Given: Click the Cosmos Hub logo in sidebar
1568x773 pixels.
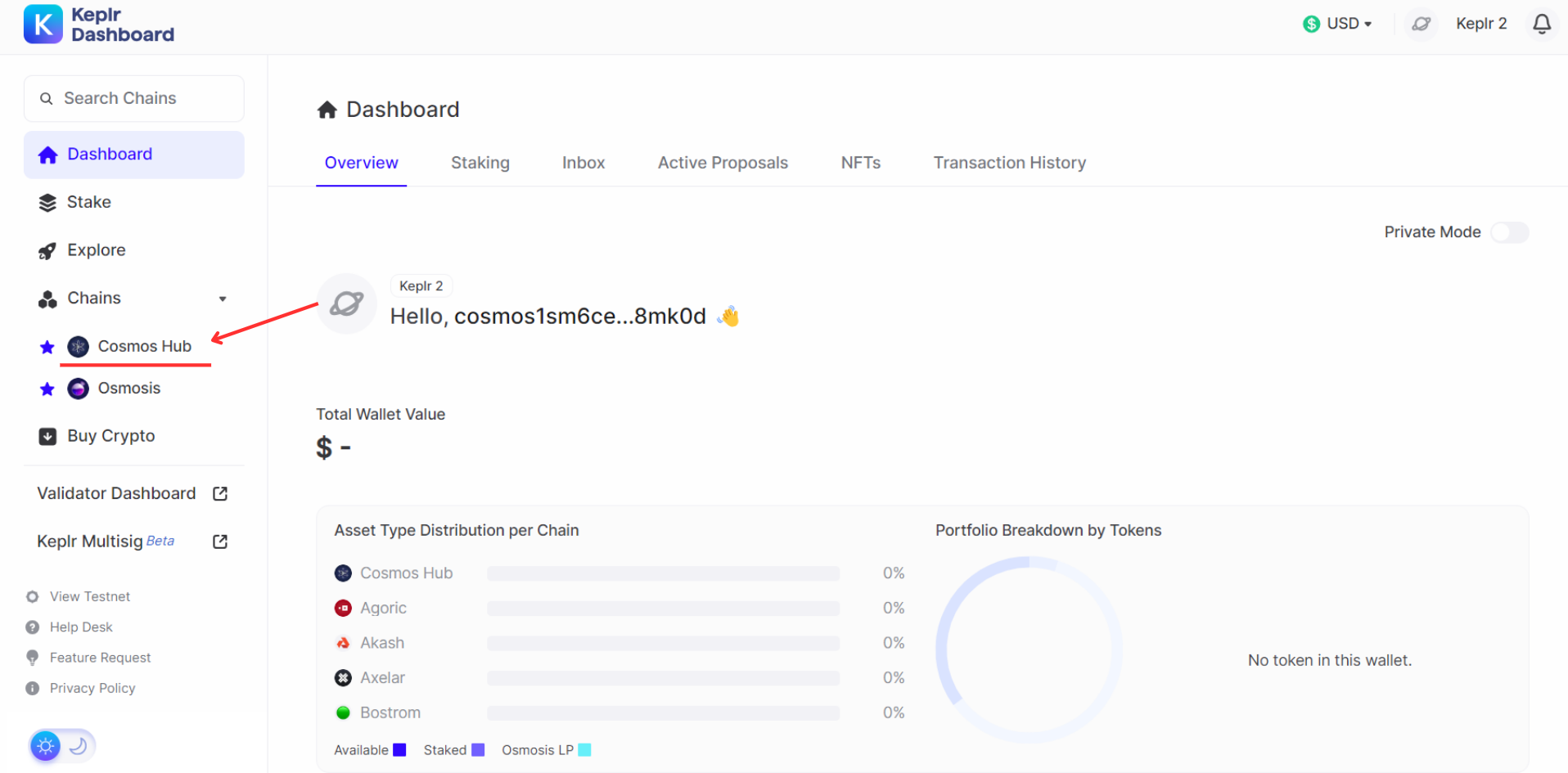Looking at the screenshot, I should (x=79, y=347).
